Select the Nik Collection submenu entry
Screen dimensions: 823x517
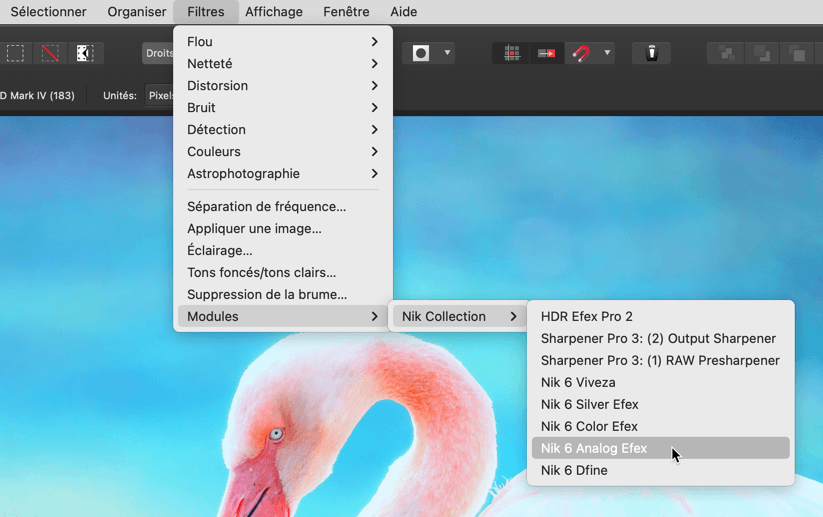(x=459, y=316)
